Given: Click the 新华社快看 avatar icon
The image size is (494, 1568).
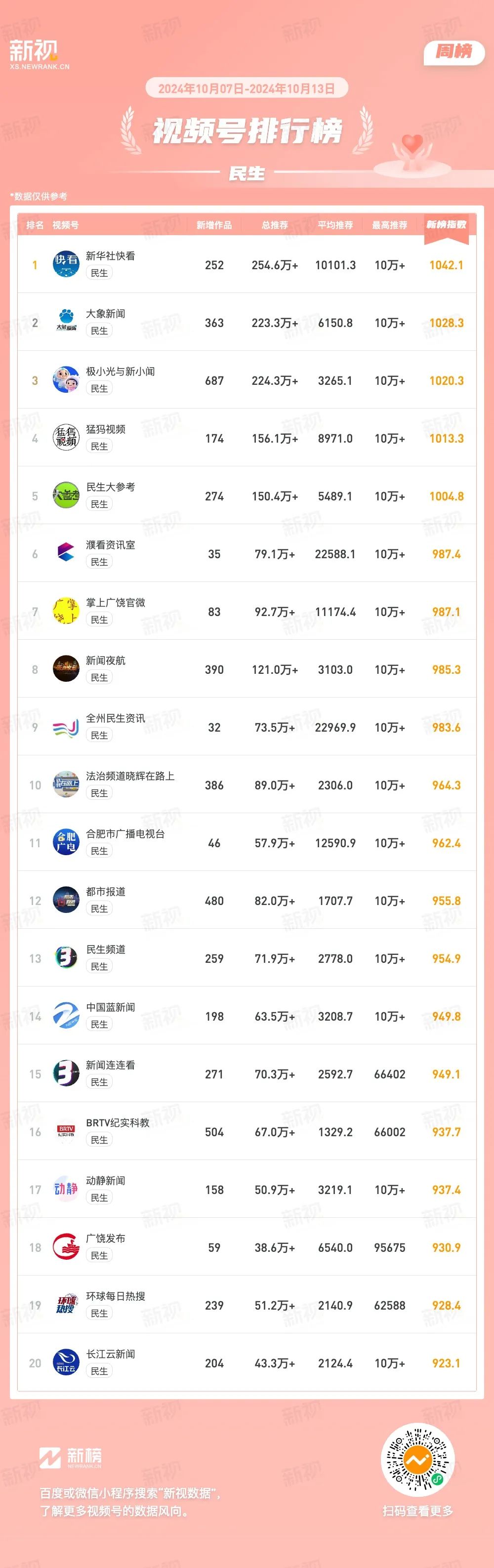Looking at the screenshot, I should (x=66, y=264).
